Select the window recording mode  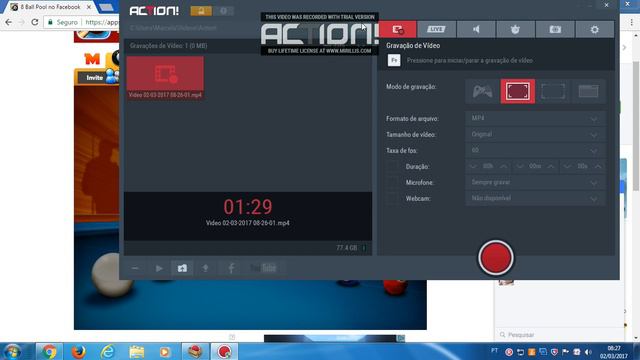point(588,91)
